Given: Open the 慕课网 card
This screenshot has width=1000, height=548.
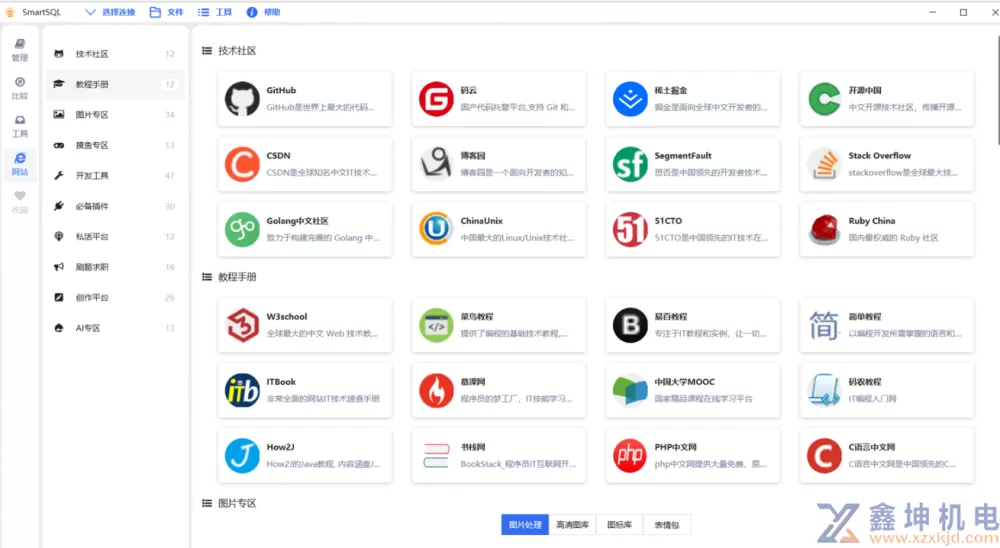Looking at the screenshot, I should coord(499,390).
